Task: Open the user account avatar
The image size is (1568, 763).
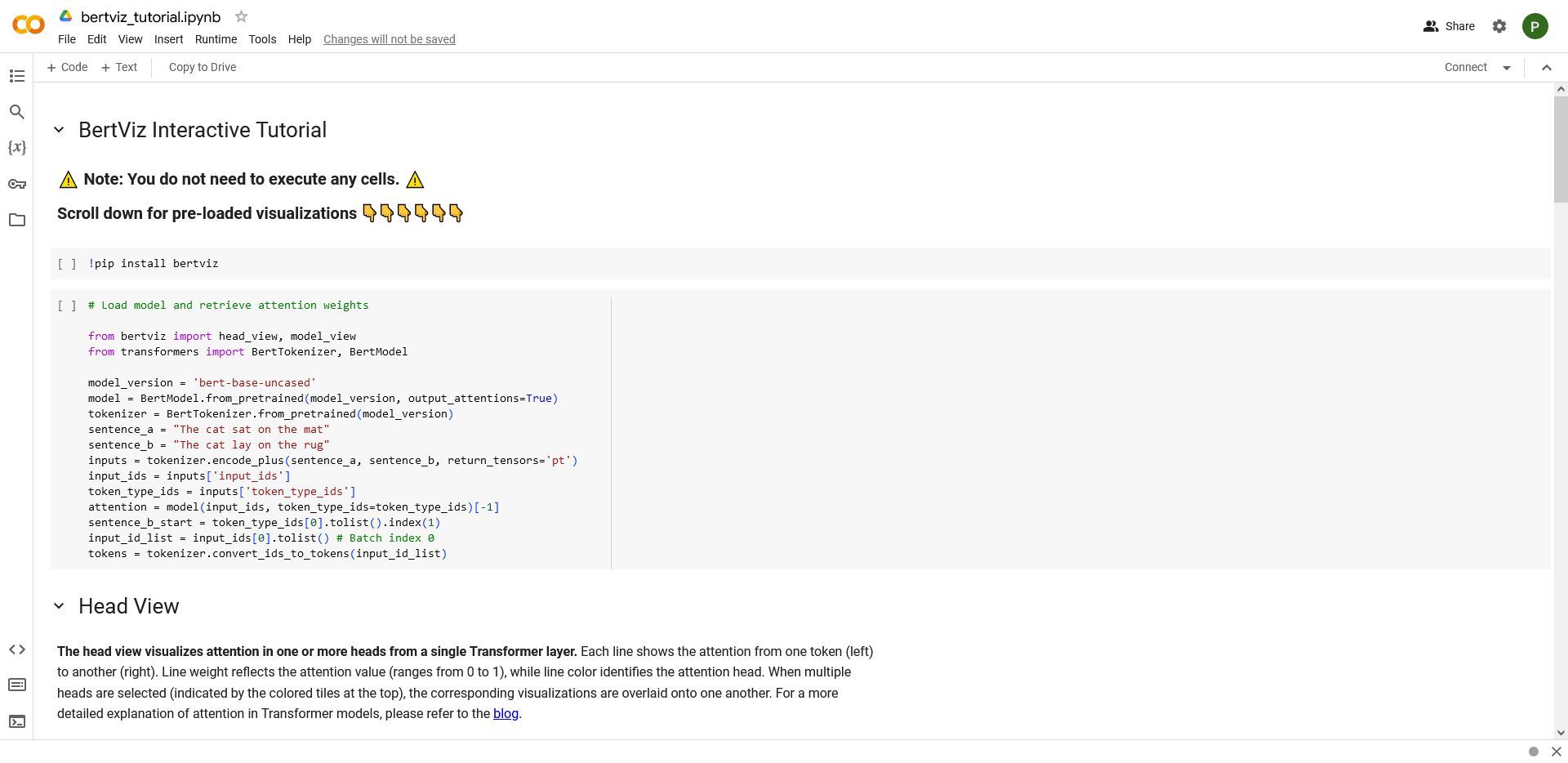Action: (x=1535, y=26)
